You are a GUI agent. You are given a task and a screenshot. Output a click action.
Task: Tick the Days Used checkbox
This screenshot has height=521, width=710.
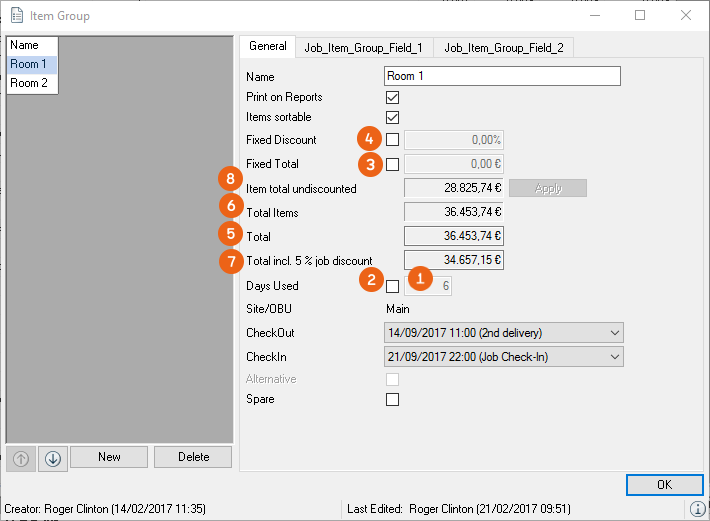(x=392, y=286)
